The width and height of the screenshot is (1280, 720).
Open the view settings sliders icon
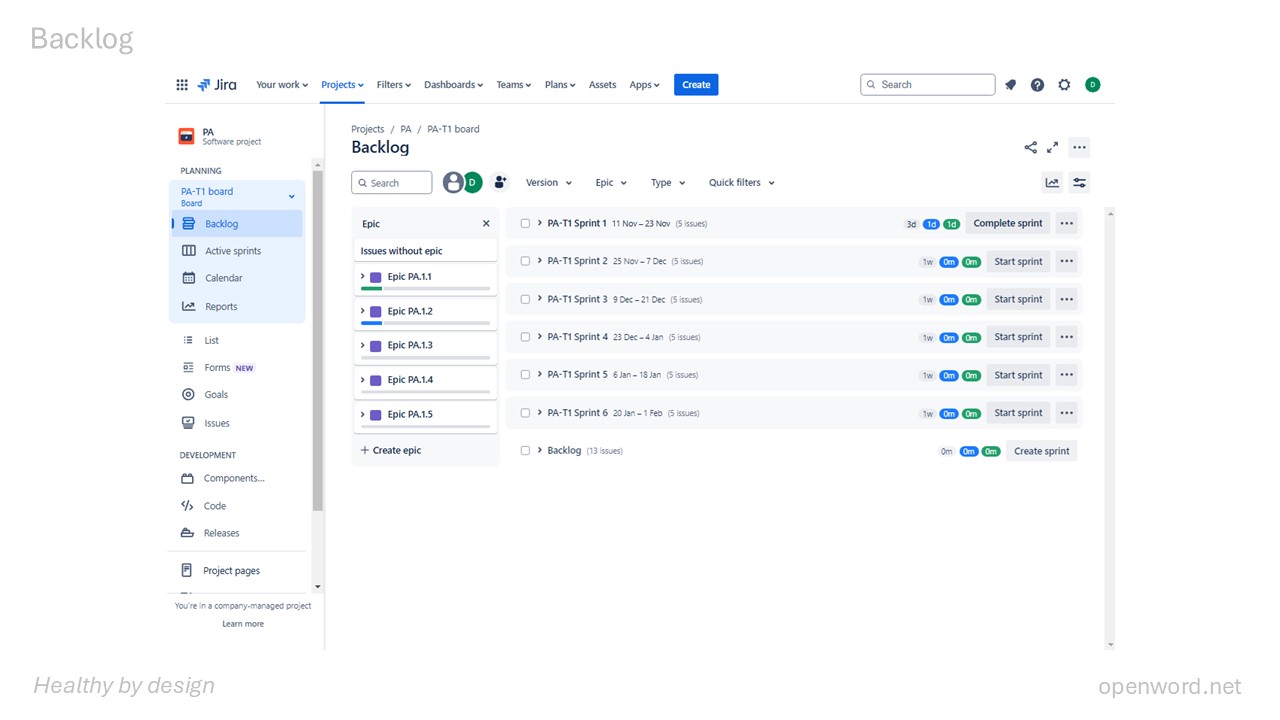click(x=1079, y=182)
